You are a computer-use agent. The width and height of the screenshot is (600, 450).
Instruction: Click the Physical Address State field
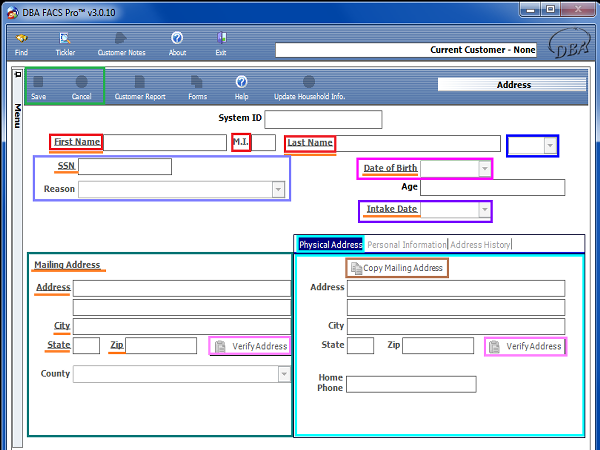[x=360, y=346]
